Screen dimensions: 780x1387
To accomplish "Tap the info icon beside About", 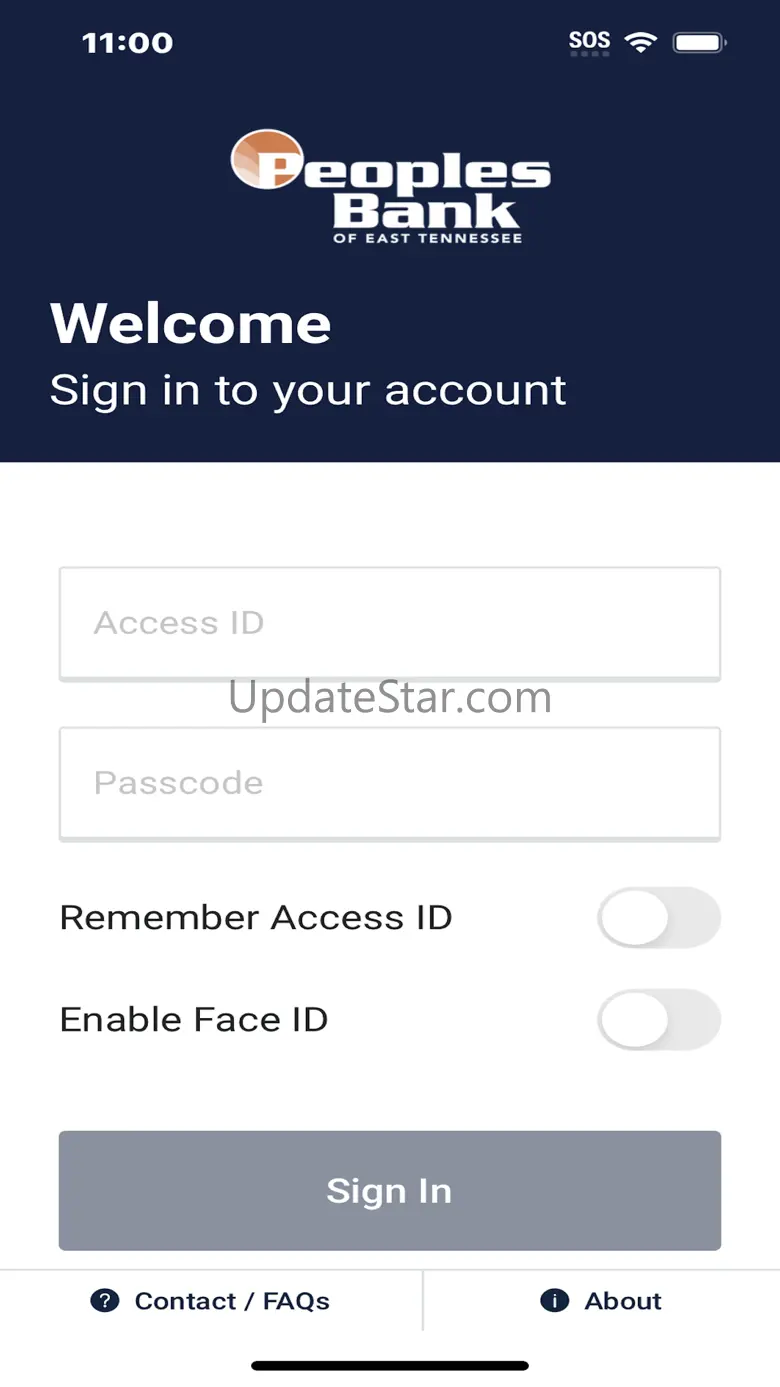I will click(554, 1300).
